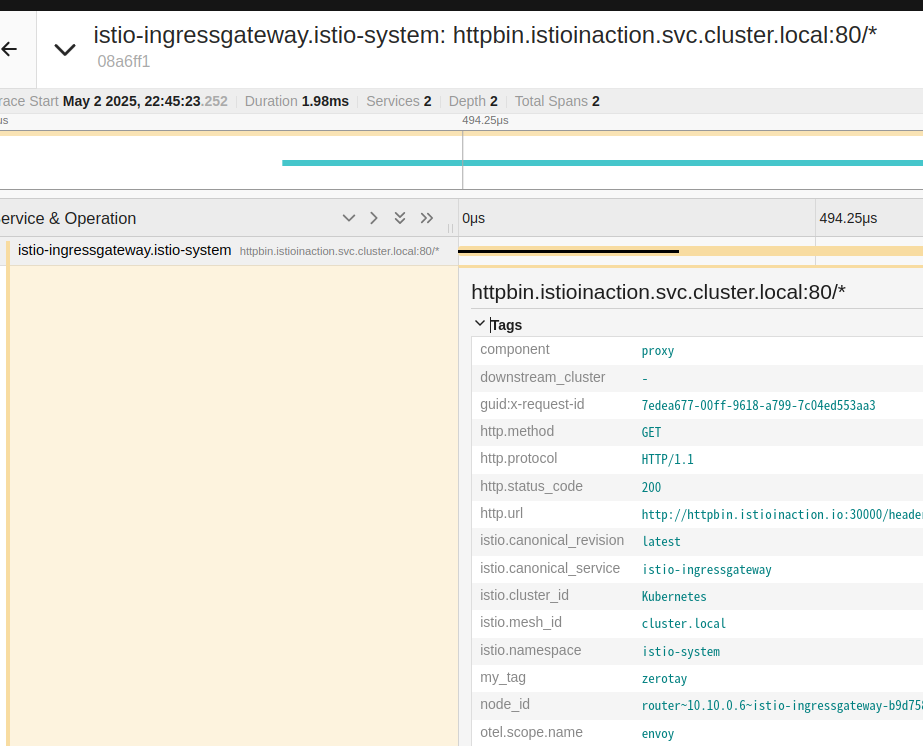The height and width of the screenshot is (746, 923).
Task: Click the Service & Operation column header
Action: click(68, 218)
